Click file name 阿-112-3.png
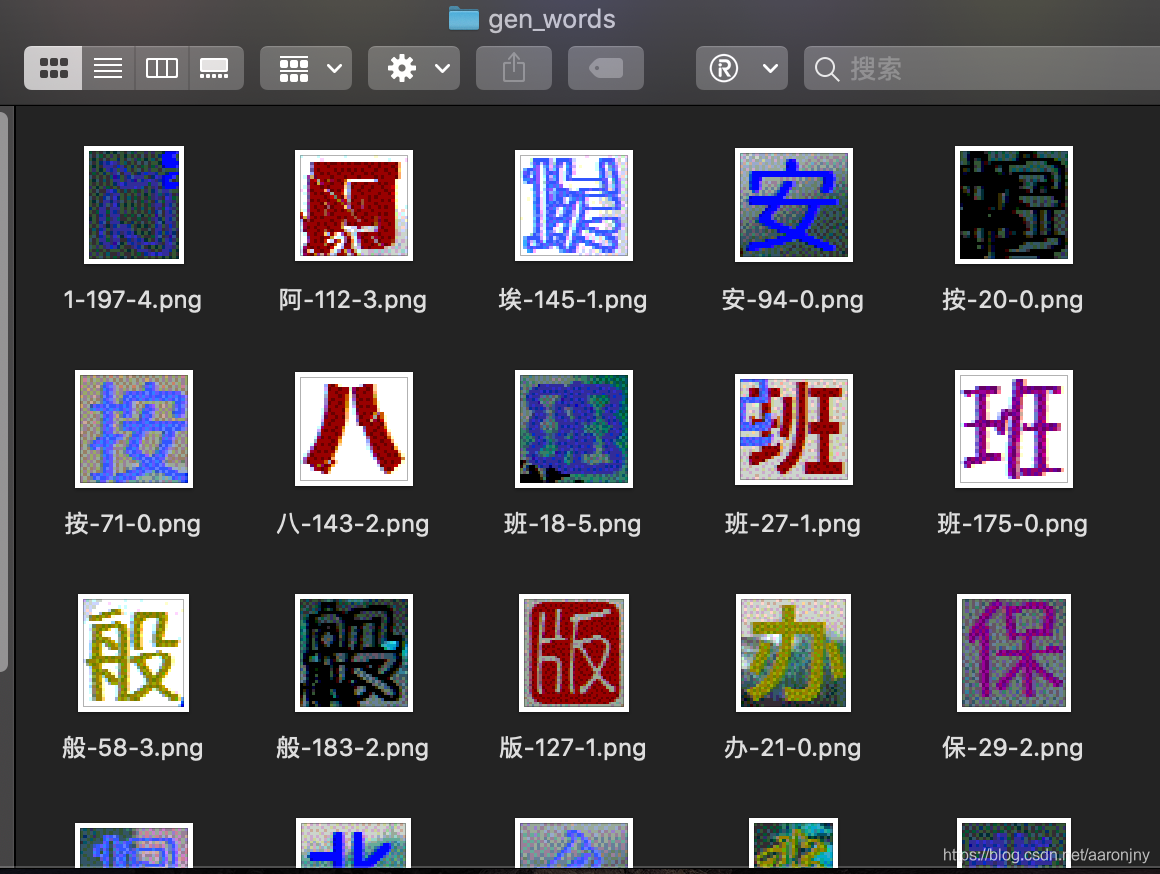Screen dimensions: 1160x874 (352, 300)
